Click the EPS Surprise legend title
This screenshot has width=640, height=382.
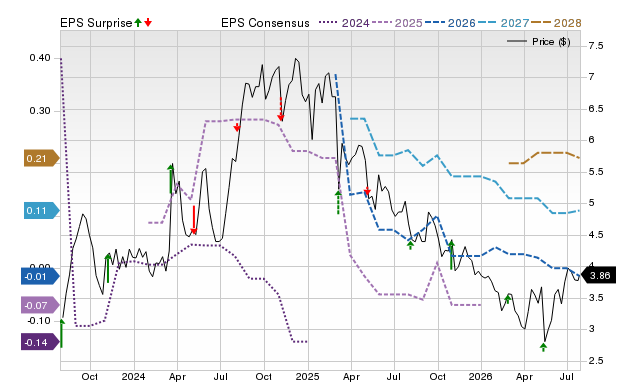[x=96, y=23]
